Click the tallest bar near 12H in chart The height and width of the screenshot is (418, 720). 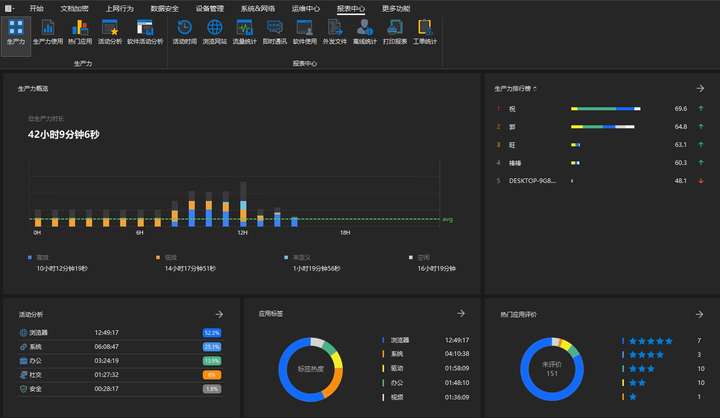[243, 204]
